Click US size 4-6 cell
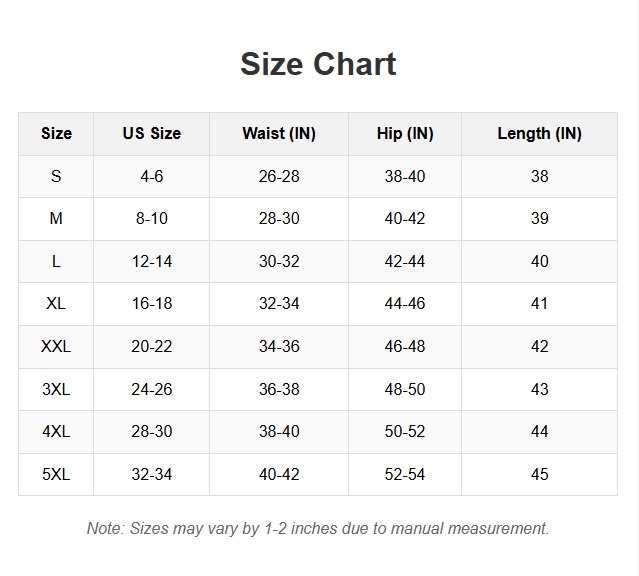The image size is (639, 576). point(152,176)
